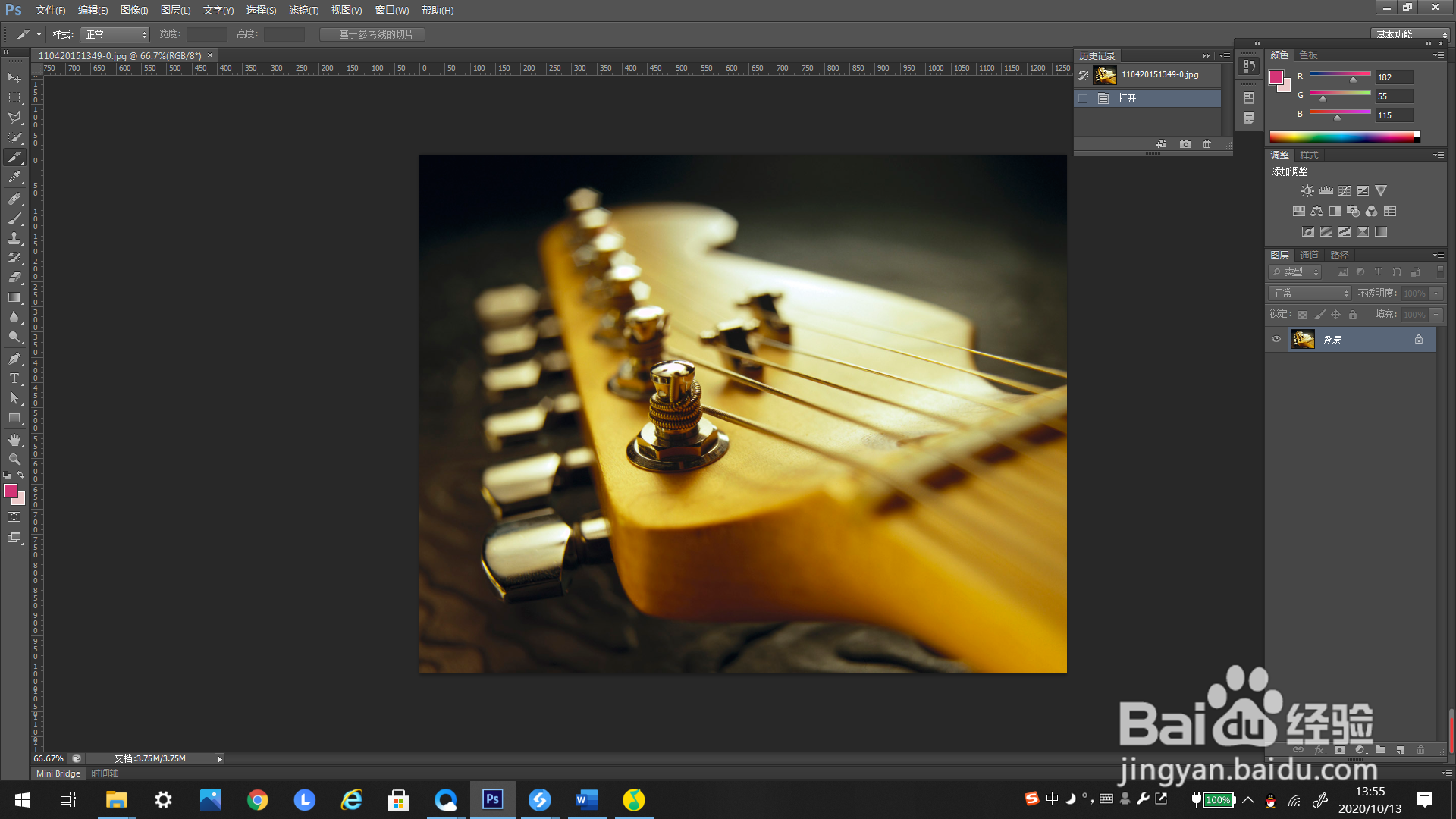Click the foreground pink color swatch
This screenshot has width=1456, height=819.
point(11,491)
